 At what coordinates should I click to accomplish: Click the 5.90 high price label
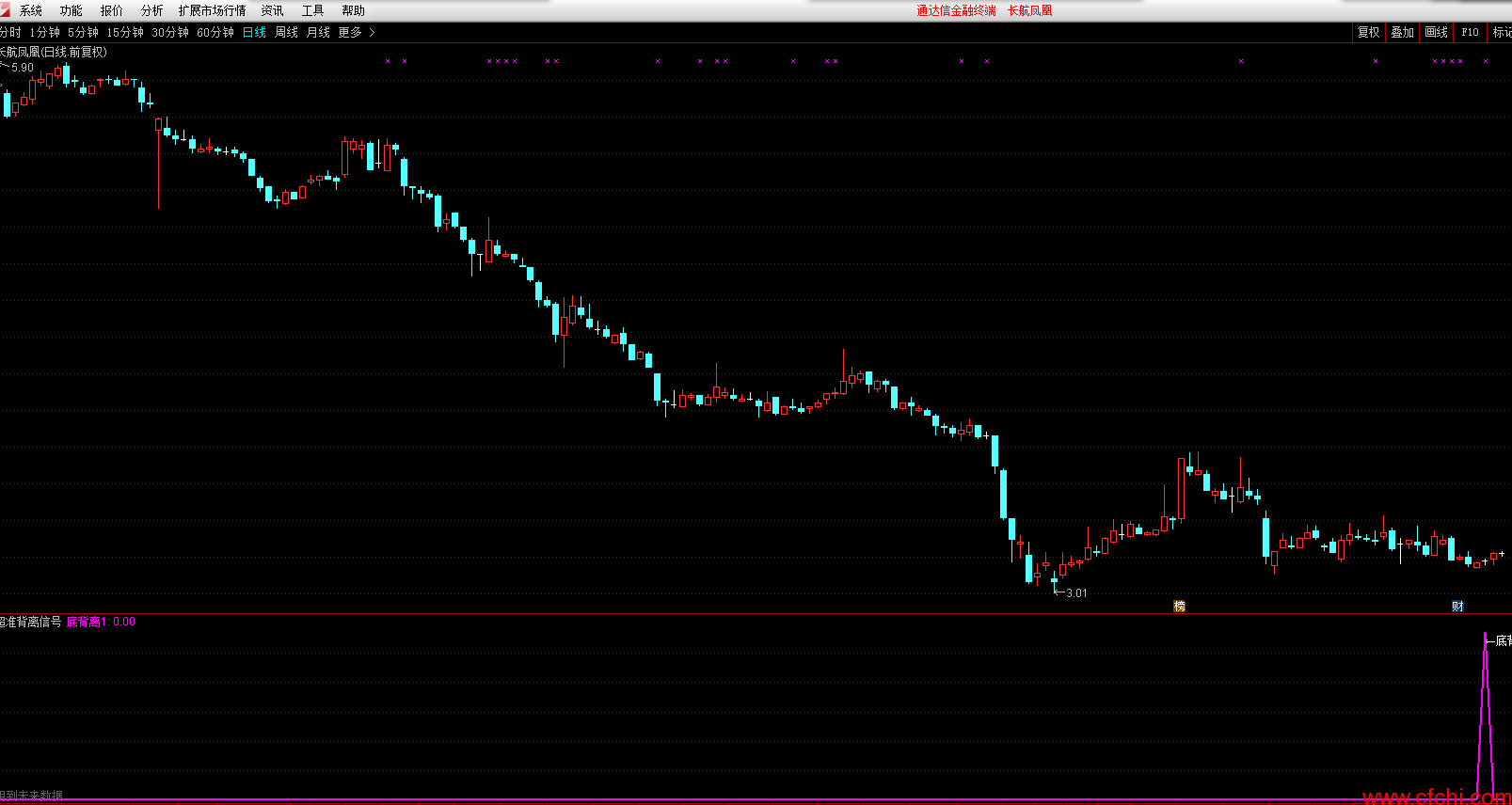23,68
